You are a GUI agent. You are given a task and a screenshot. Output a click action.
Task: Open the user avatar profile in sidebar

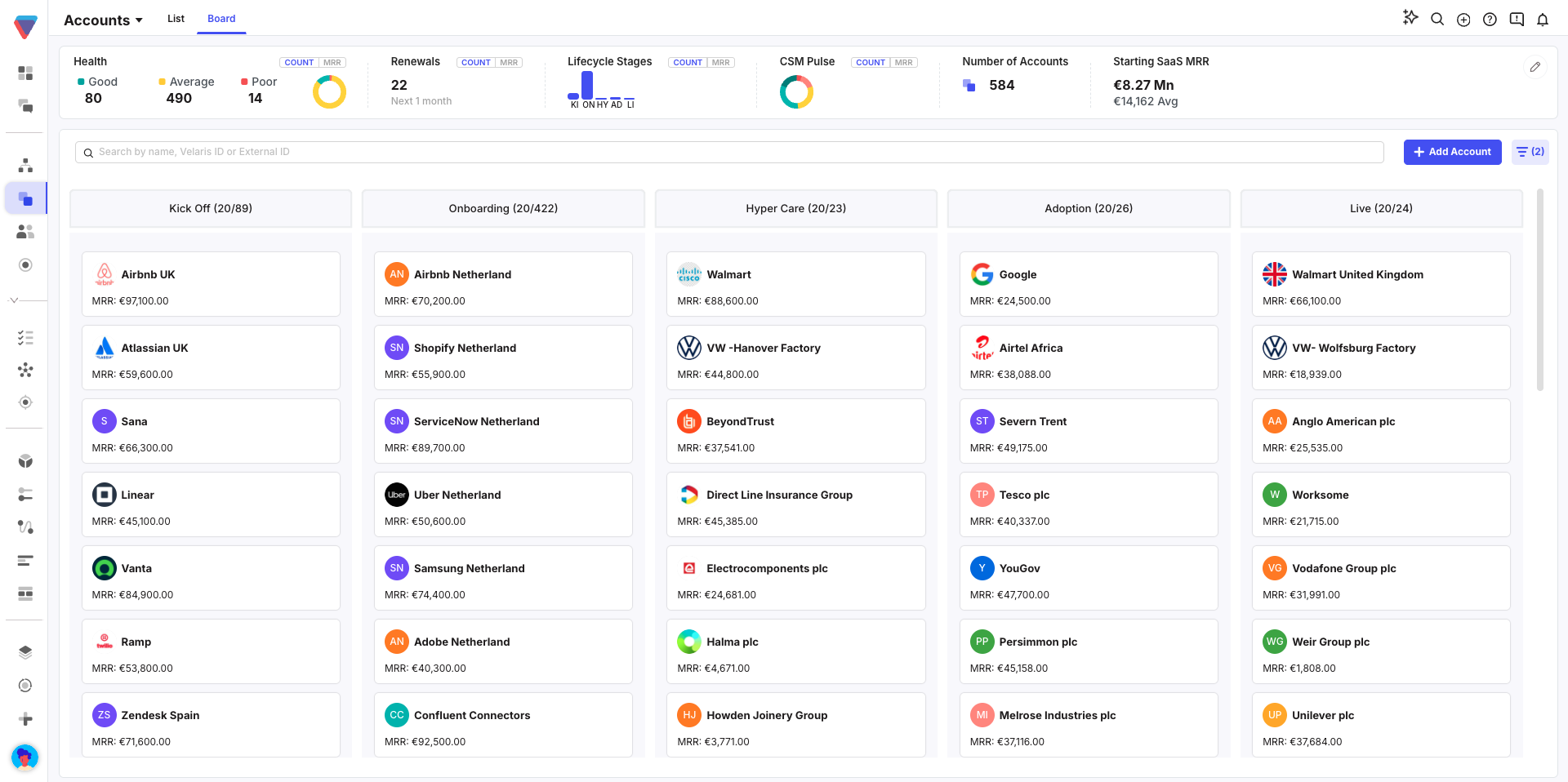pos(25,757)
